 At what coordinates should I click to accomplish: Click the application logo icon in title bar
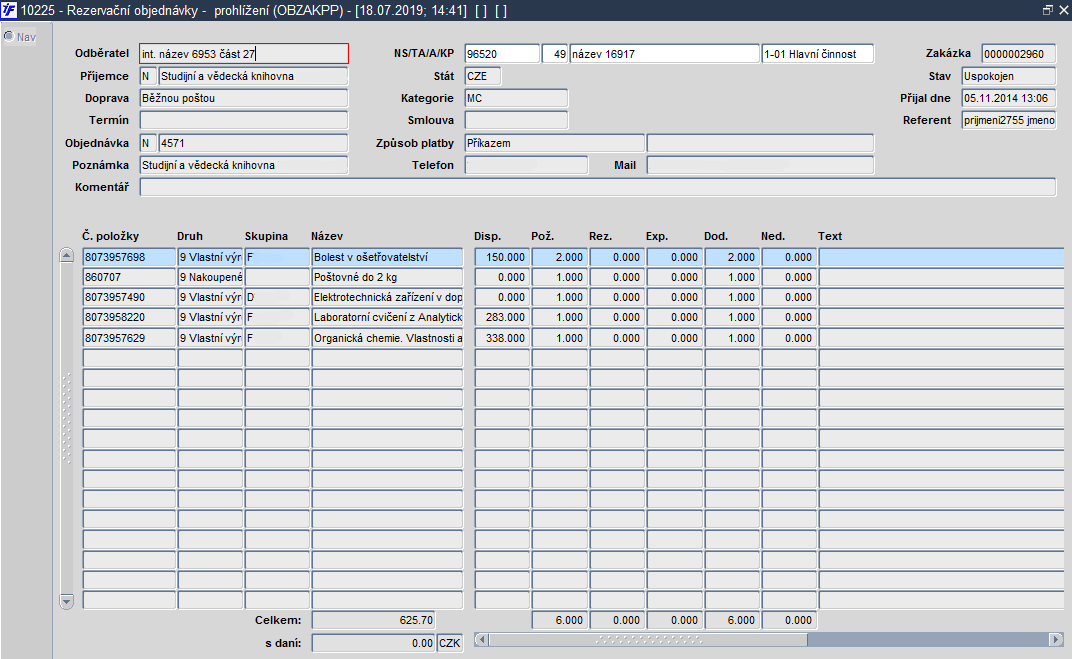9,10
